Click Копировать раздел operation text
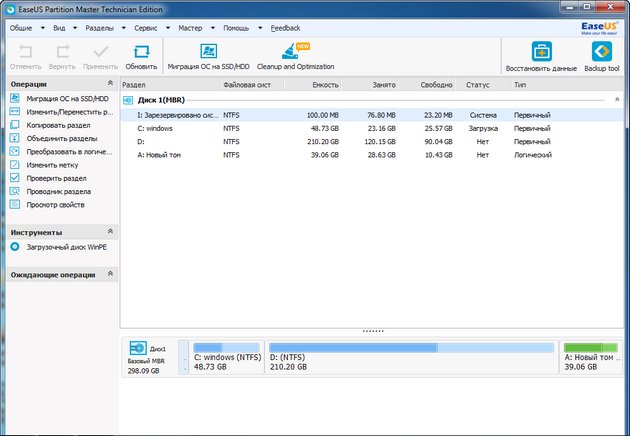The width and height of the screenshot is (630, 436). (x=58, y=125)
